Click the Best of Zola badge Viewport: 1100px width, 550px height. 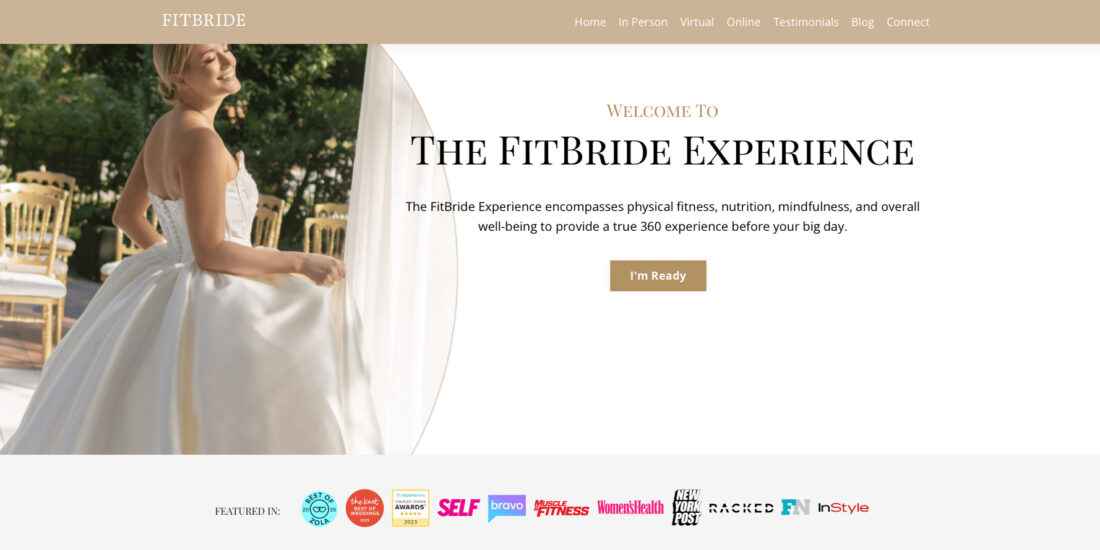(x=319, y=508)
